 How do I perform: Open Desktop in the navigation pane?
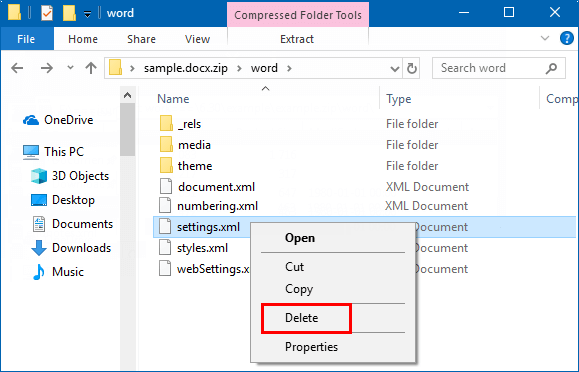(x=73, y=200)
